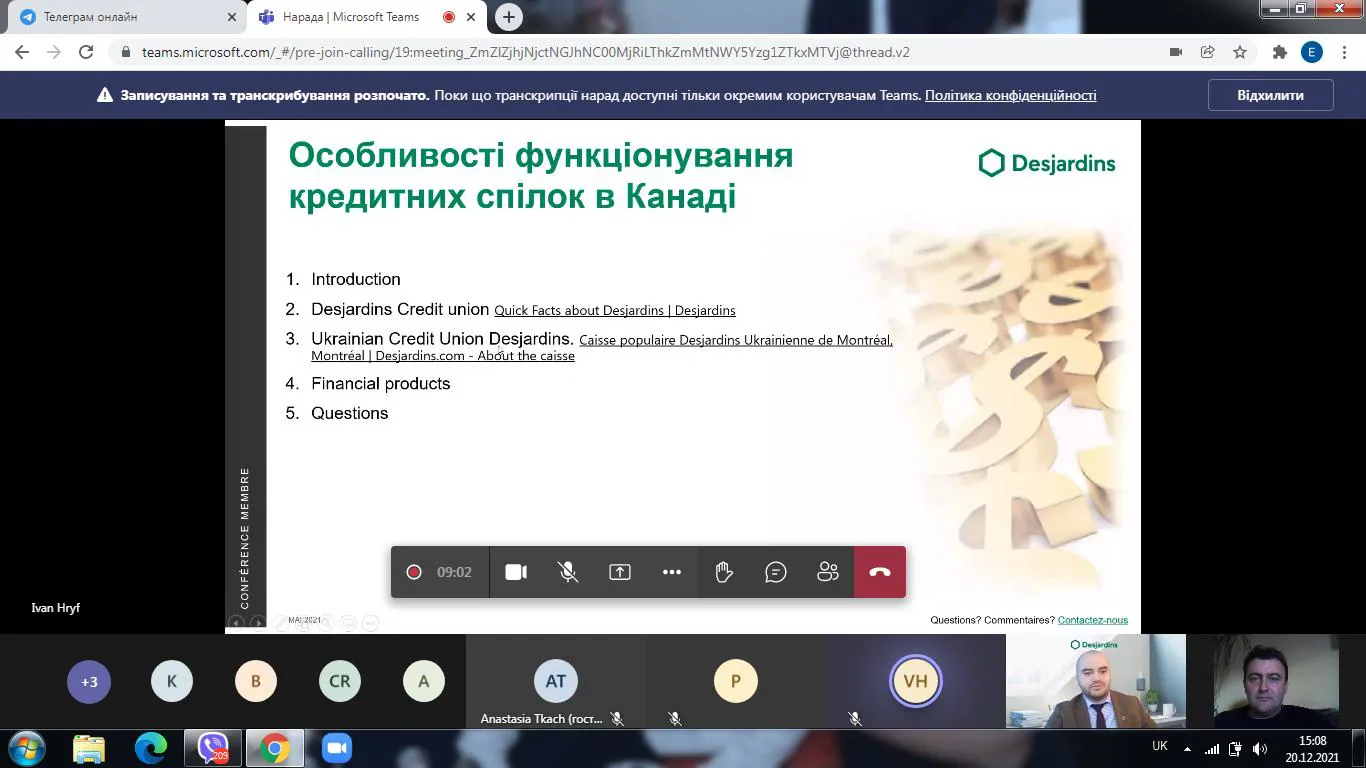Open the Chrome three-dot menu
Screen dimensions: 1366x768
click(1343, 52)
